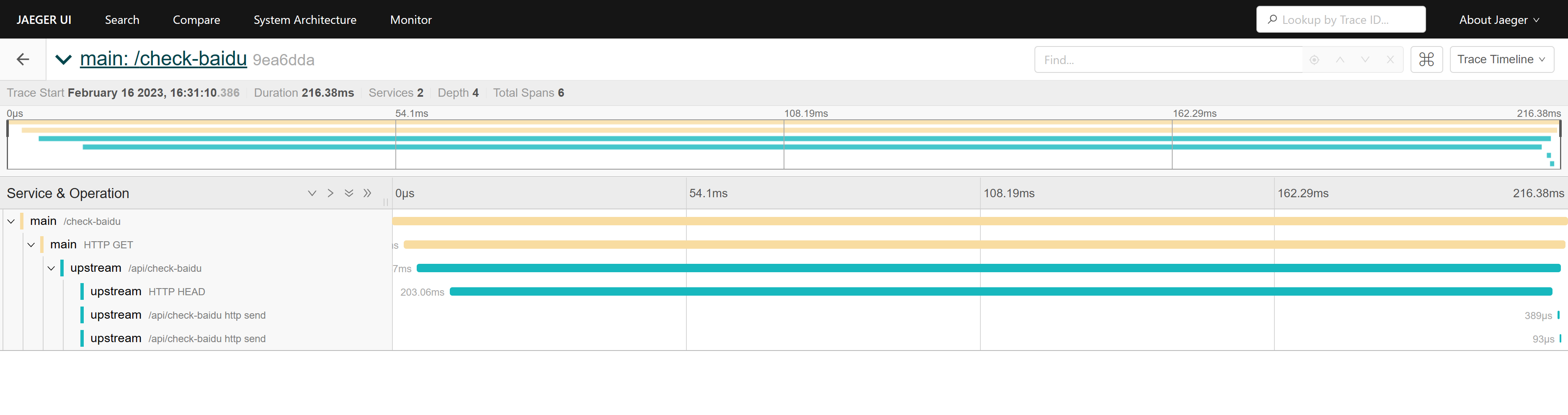Image resolution: width=1568 pixels, height=415 pixels.
Task: Open keyboard shortcuts command icon
Action: (x=1427, y=59)
